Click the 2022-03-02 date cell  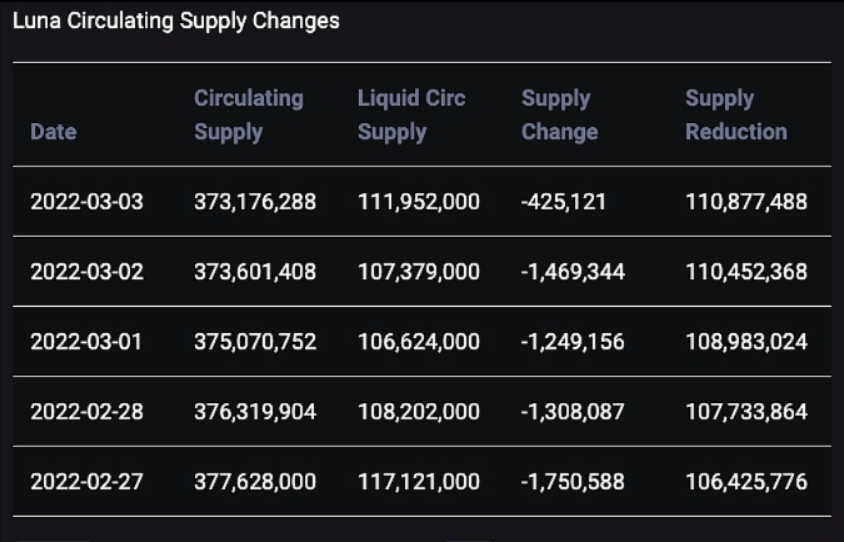(x=87, y=272)
